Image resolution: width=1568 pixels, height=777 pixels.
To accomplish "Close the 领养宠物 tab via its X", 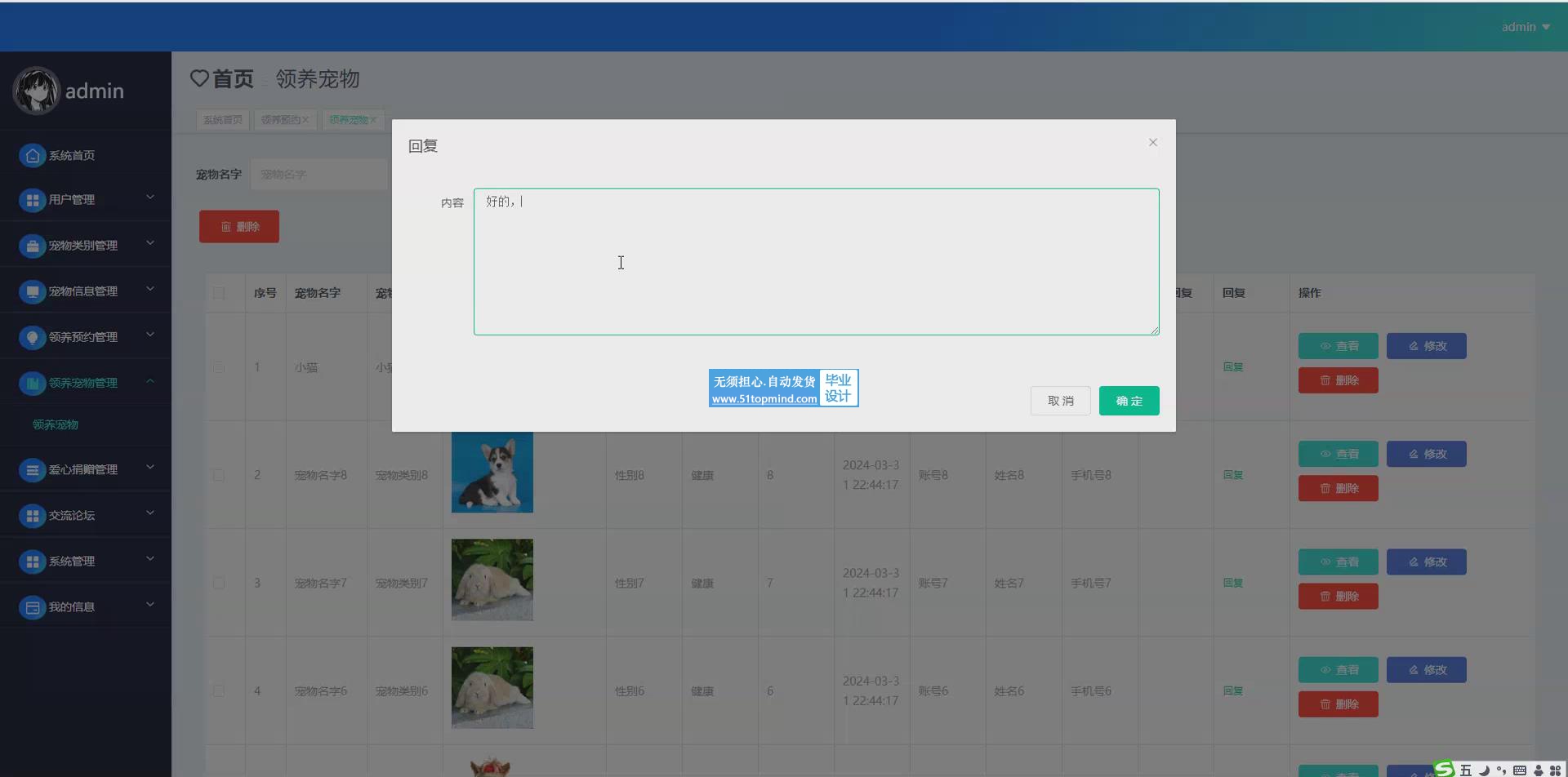I will pos(373,120).
